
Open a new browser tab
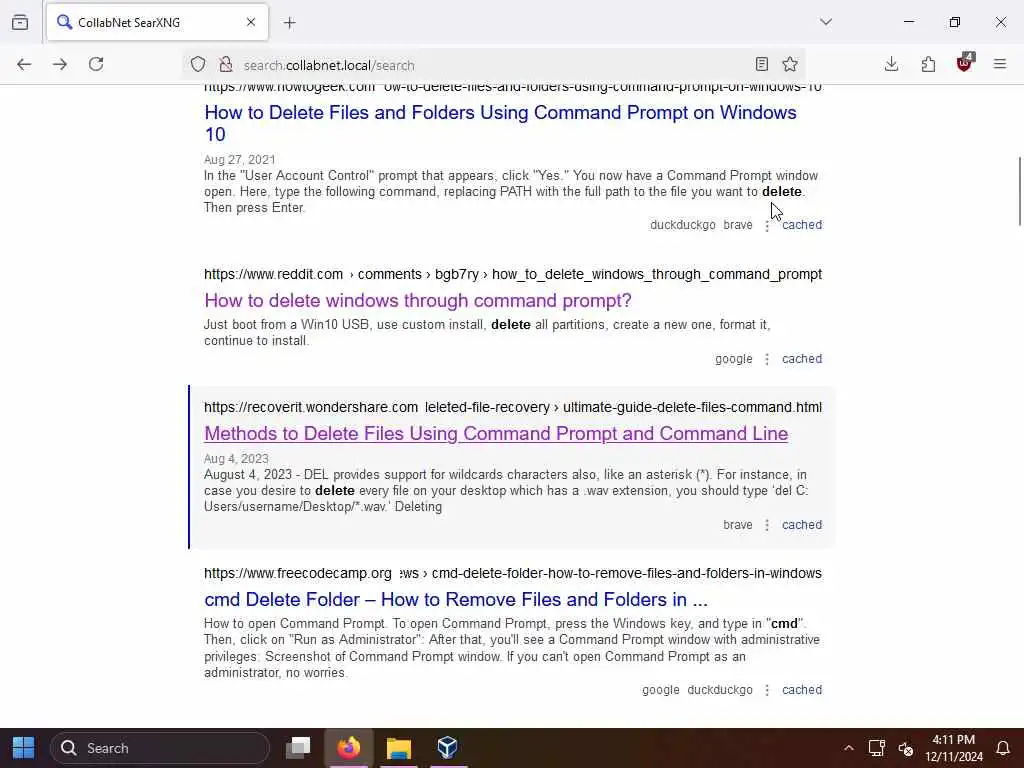coord(290,23)
